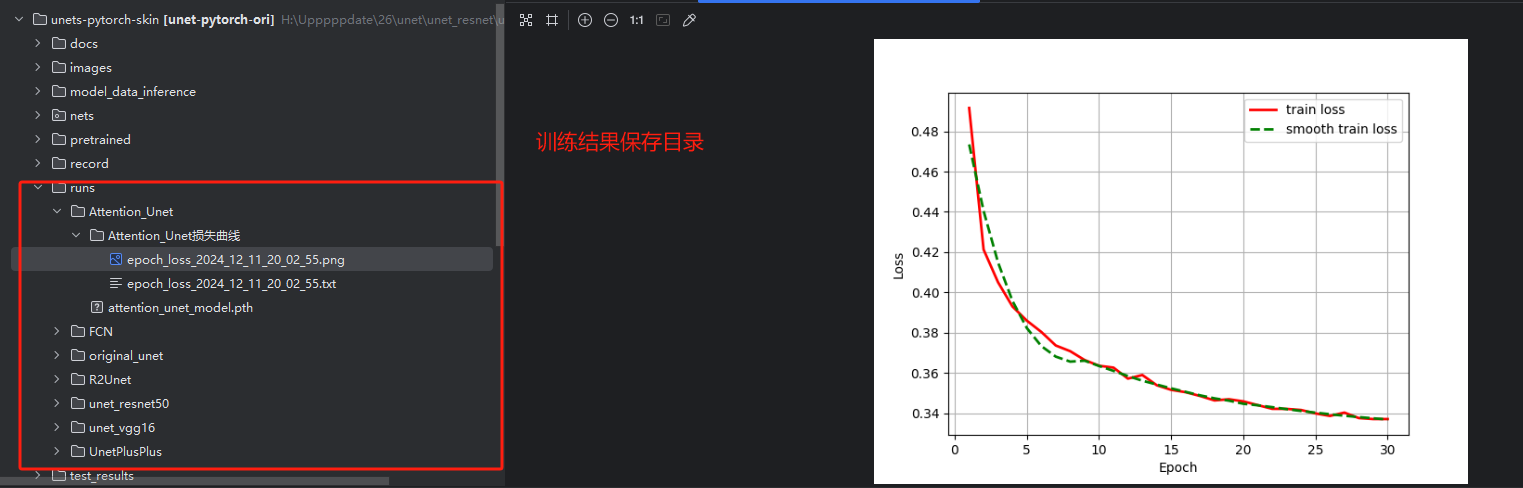Expand the record folder arrow
Screen dimensions: 1523x488
(38, 163)
